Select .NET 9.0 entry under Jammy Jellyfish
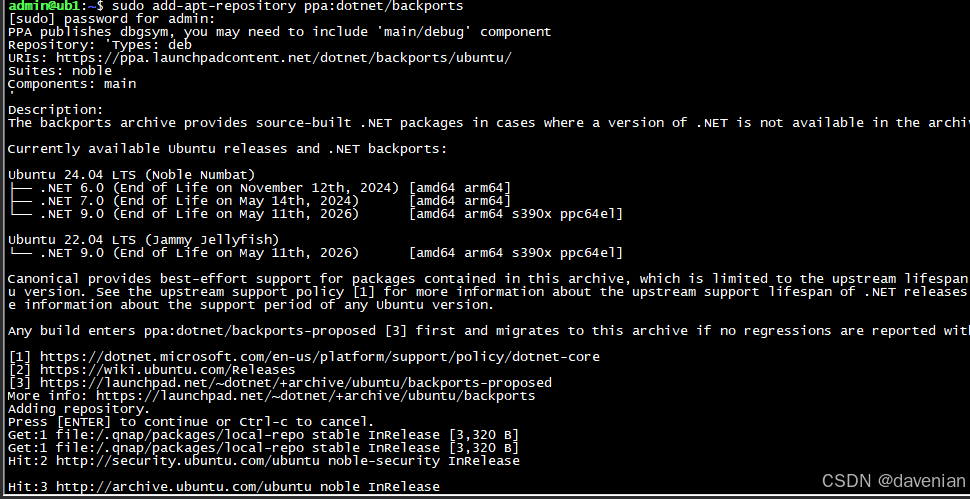This screenshot has height=499, width=970. pyautogui.click(x=315, y=252)
